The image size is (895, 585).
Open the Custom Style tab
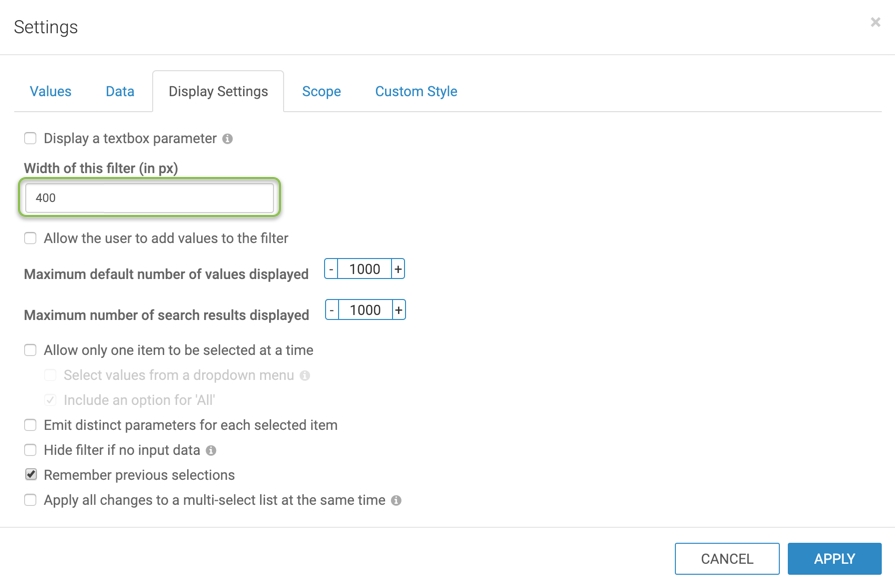(416, 91)
